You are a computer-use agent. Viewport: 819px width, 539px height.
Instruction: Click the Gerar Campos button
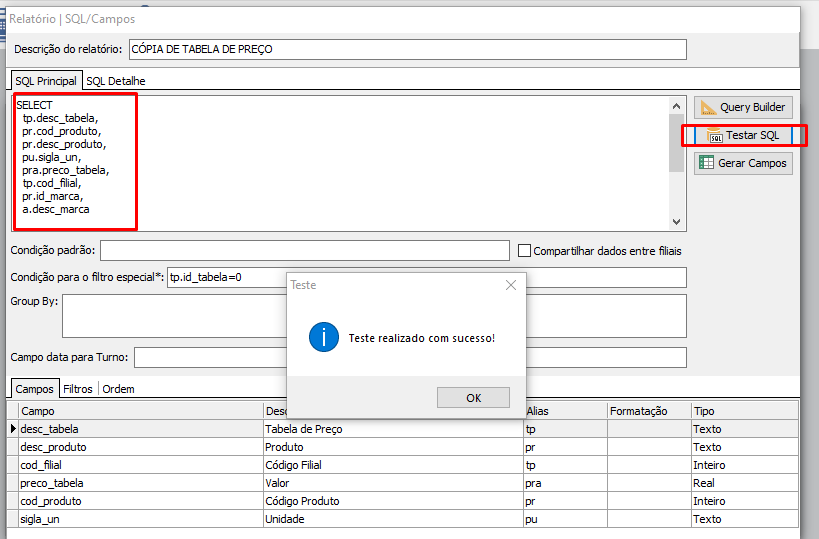[743, 163]
